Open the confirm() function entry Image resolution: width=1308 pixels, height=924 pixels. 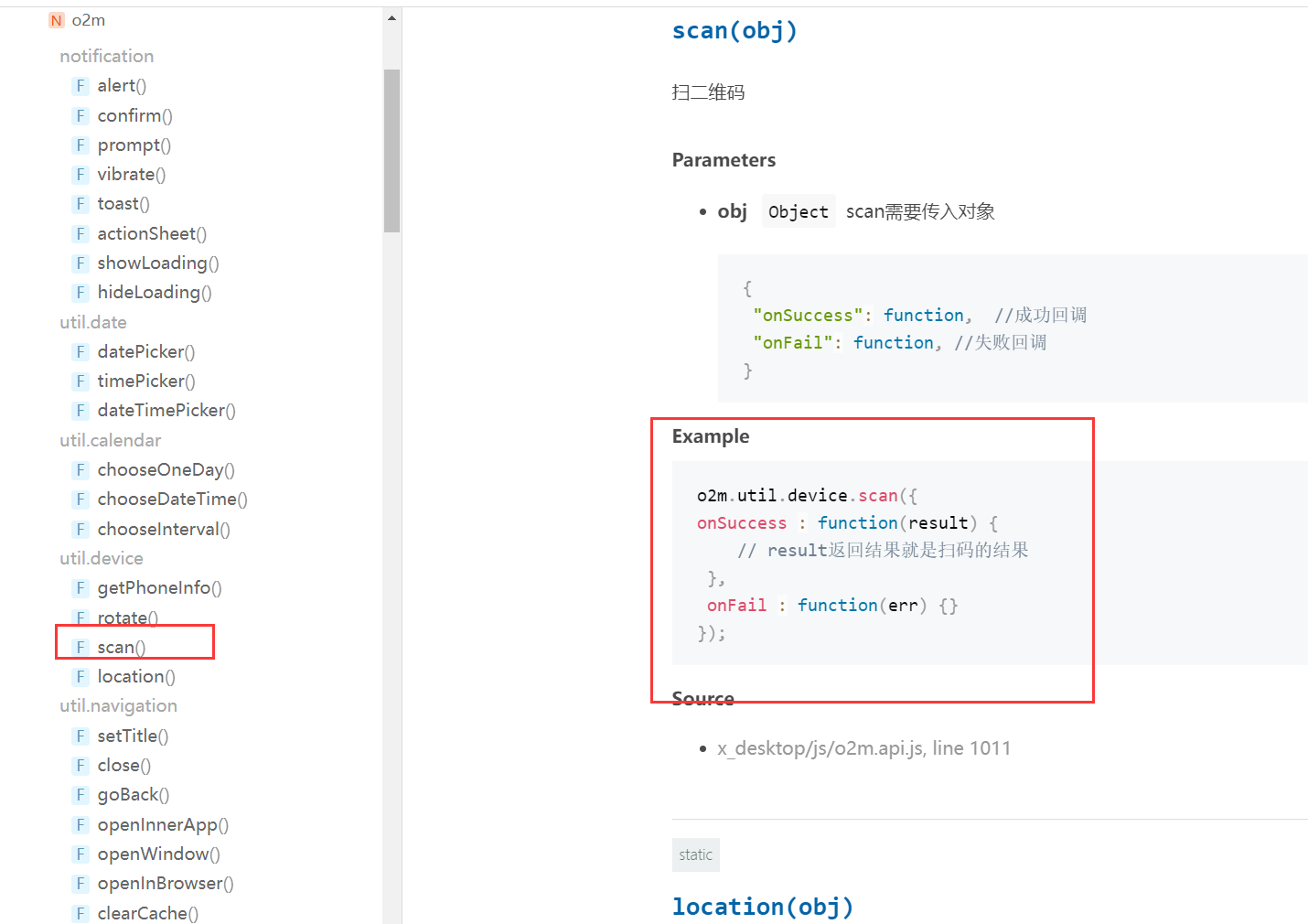point(134,116)
